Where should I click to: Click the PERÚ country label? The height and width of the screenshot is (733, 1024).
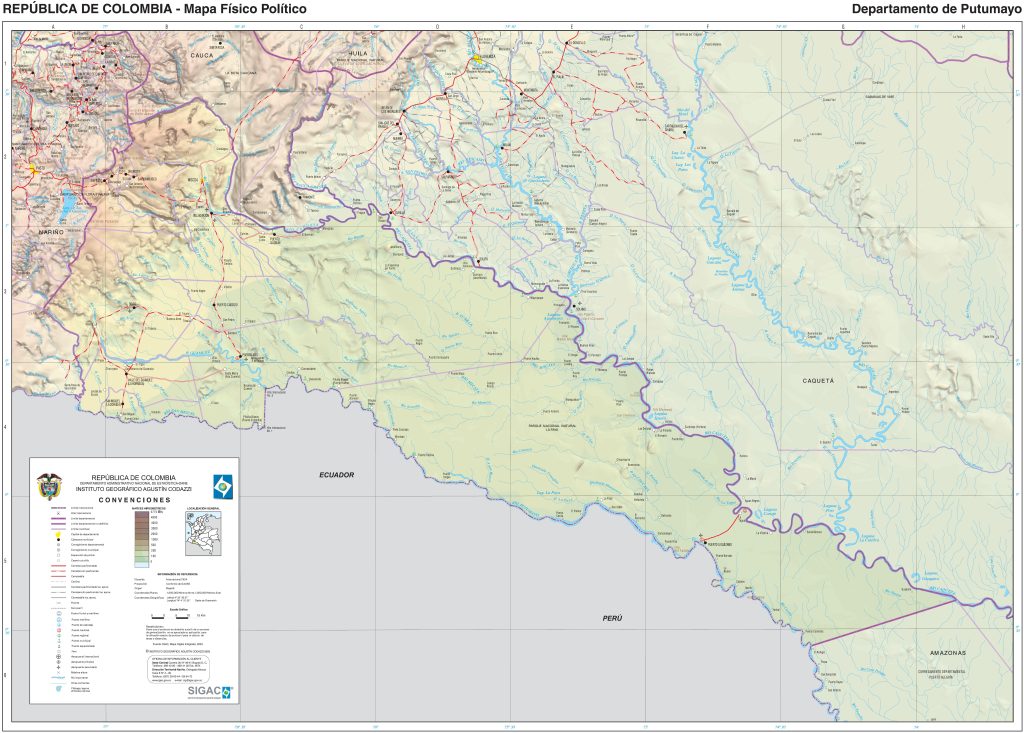click(612, 618)
